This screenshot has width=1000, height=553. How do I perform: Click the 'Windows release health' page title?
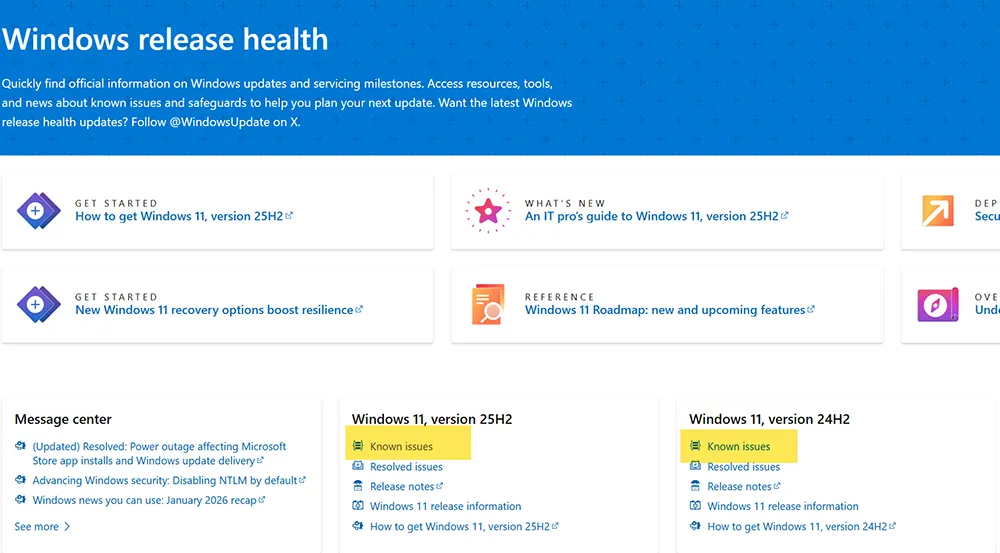(165, 40)
